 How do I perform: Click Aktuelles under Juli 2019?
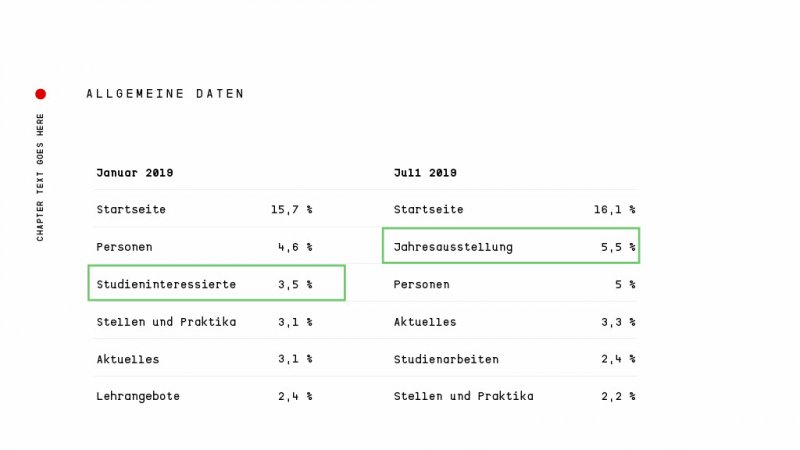coord(425,322)
